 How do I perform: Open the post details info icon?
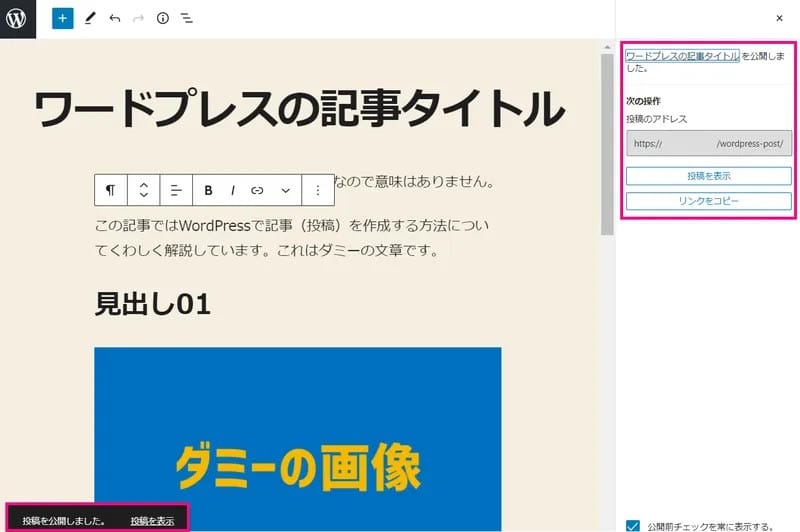pyautogui.click(x=163, y=18)
